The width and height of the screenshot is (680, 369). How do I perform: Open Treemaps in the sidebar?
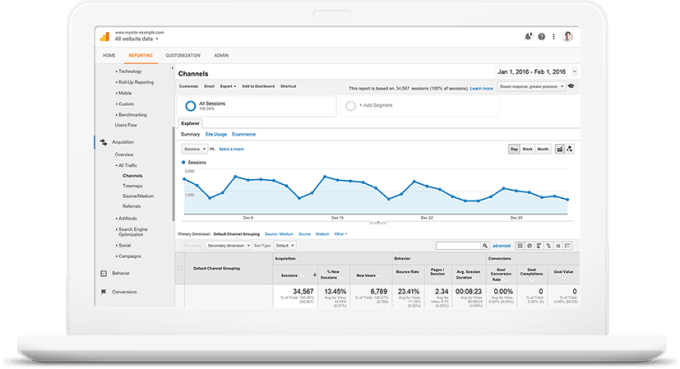133,186
